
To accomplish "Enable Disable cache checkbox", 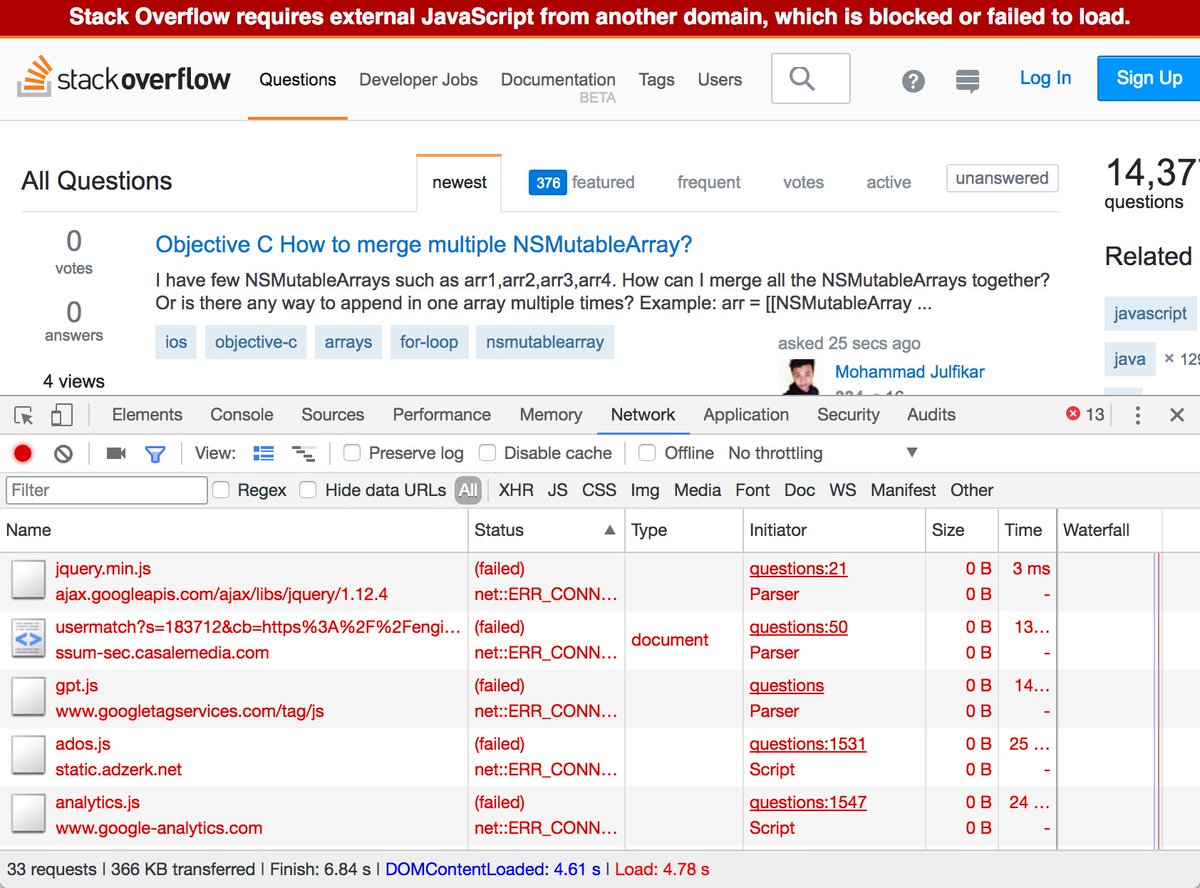I will (x=487, y=453).
